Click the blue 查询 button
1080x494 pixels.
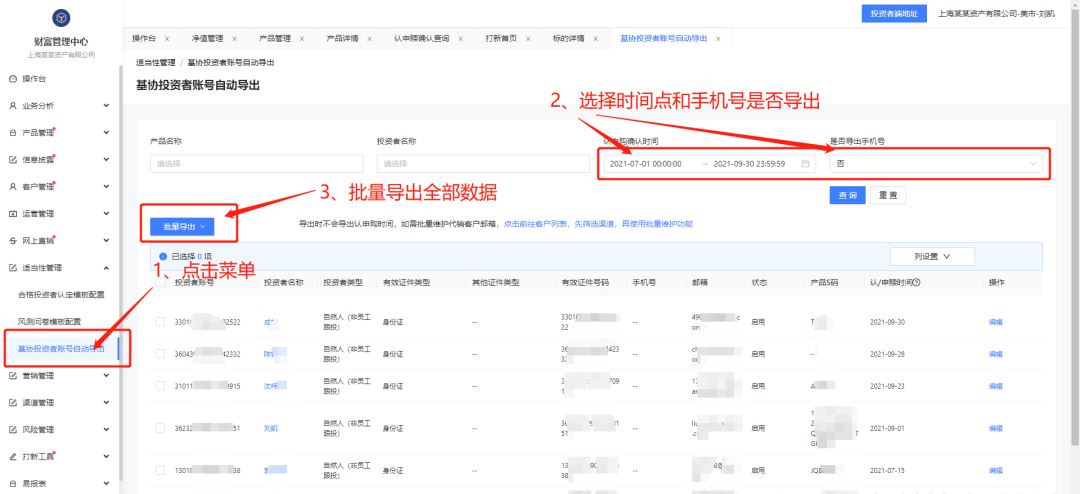(847, 196)
